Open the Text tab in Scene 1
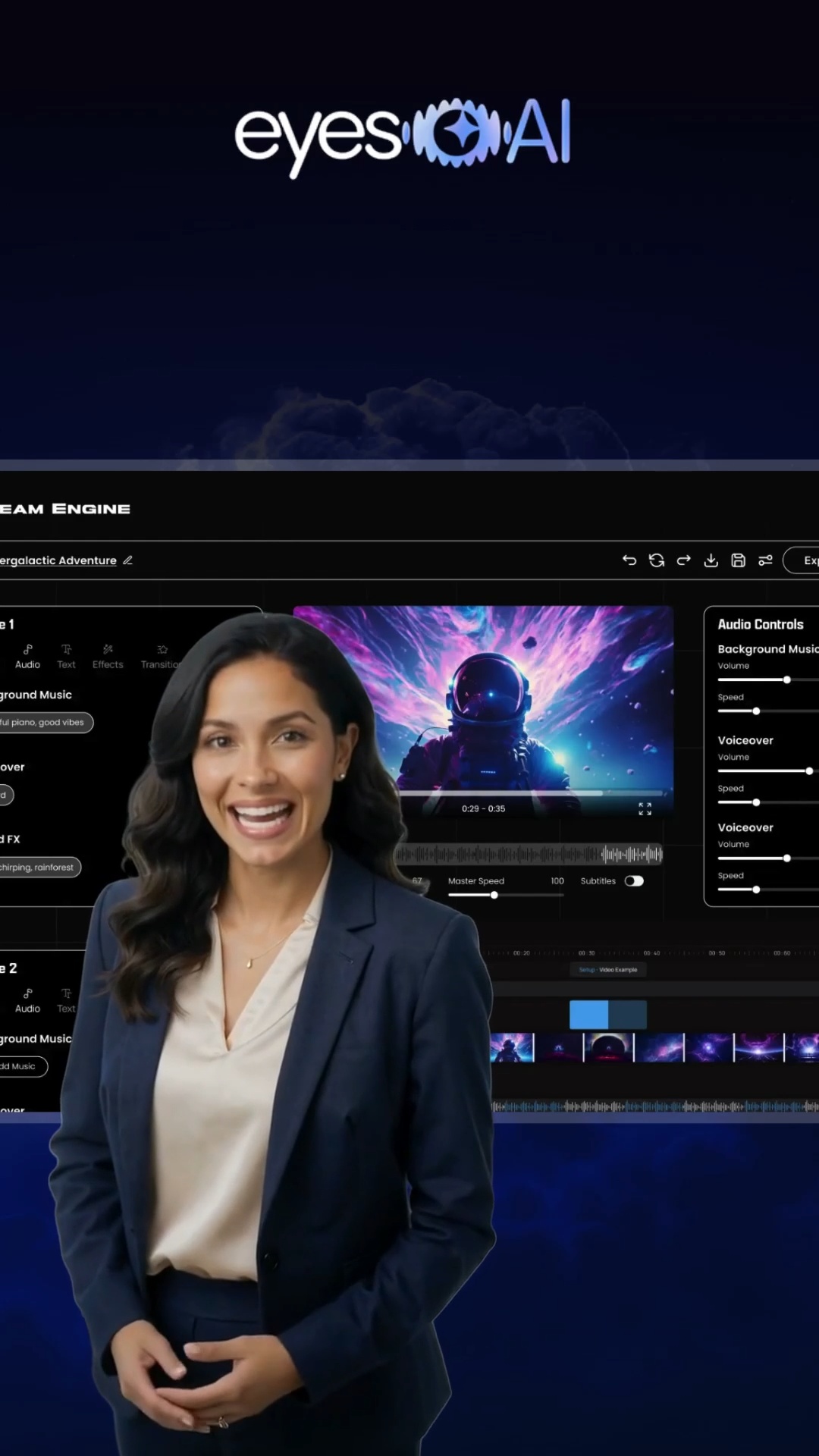Image resolution: width=819 pixels, height=1456 pixels. tap(66, 657)
